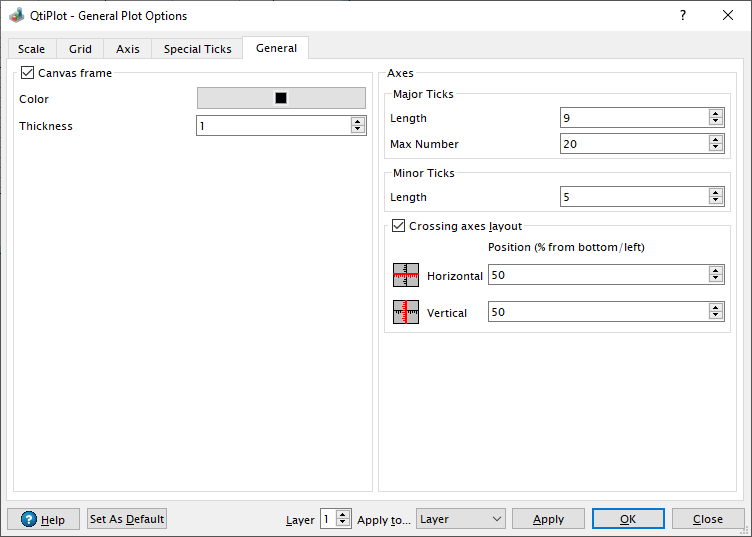
Task: Click the QtiPlot title bar icon
Action: (16, 16)
